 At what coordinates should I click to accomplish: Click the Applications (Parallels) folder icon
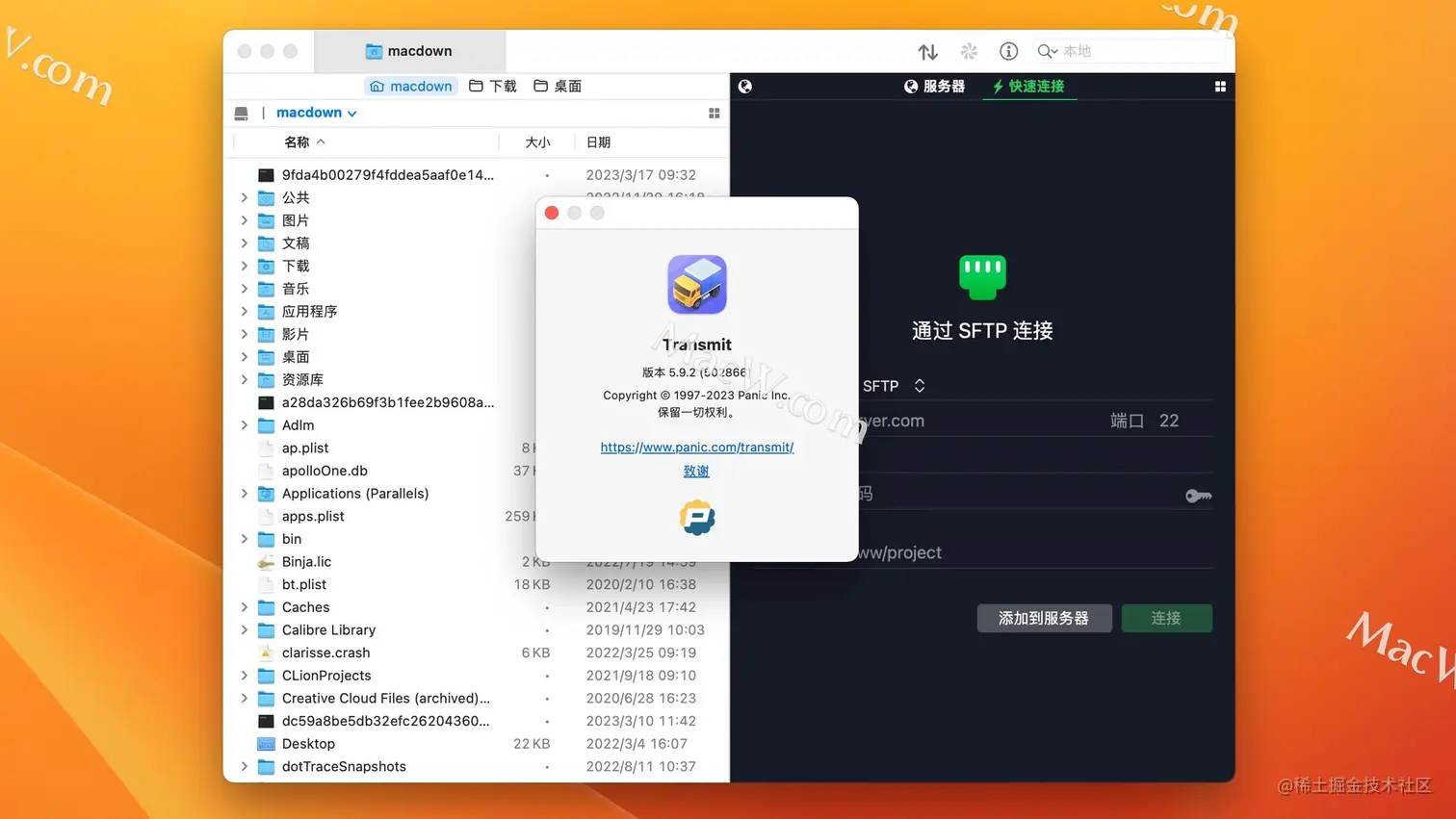(x=267, y=493)
